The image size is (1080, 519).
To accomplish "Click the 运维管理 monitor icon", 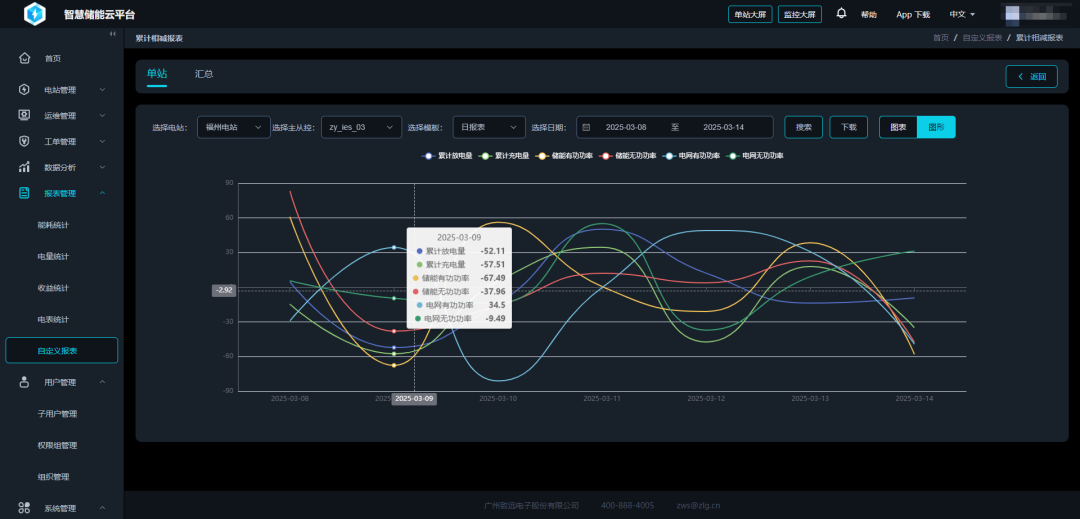I will point(25,115).
